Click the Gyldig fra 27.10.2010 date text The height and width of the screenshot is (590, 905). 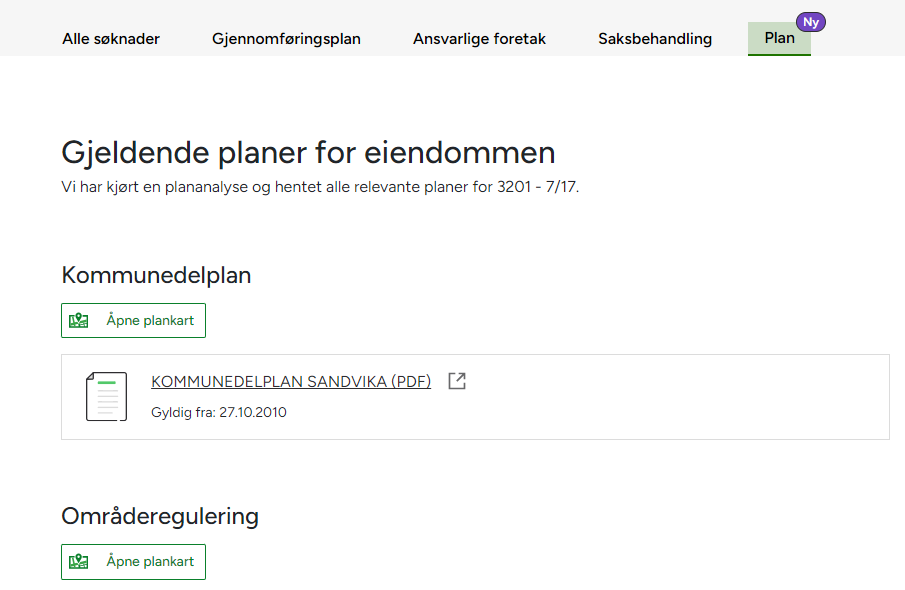click(x=217, y=412)
